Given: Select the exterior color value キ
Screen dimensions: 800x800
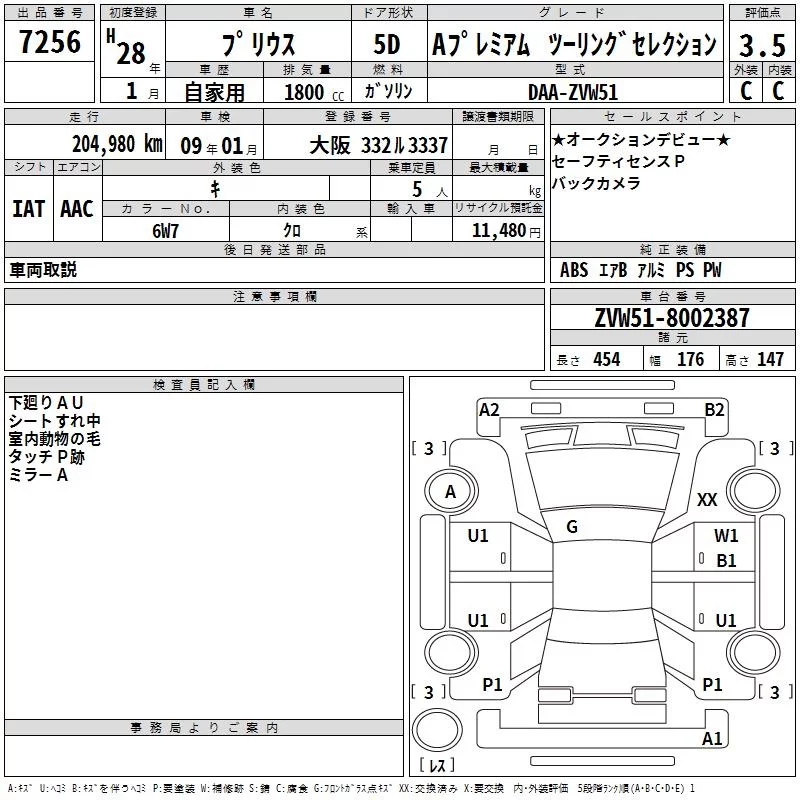Looking at the screenshot, I should point(215,189).
